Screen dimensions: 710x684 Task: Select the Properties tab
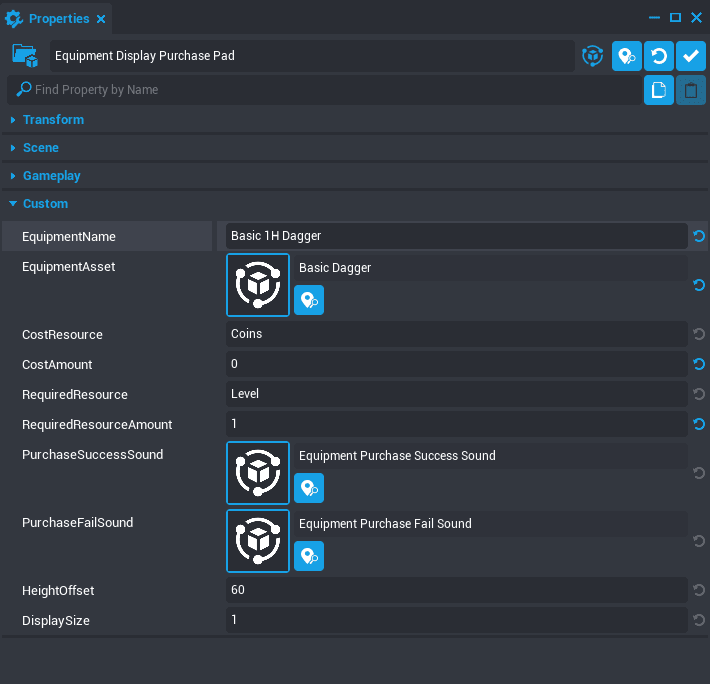pyautogui.click(x=56, y=19)
